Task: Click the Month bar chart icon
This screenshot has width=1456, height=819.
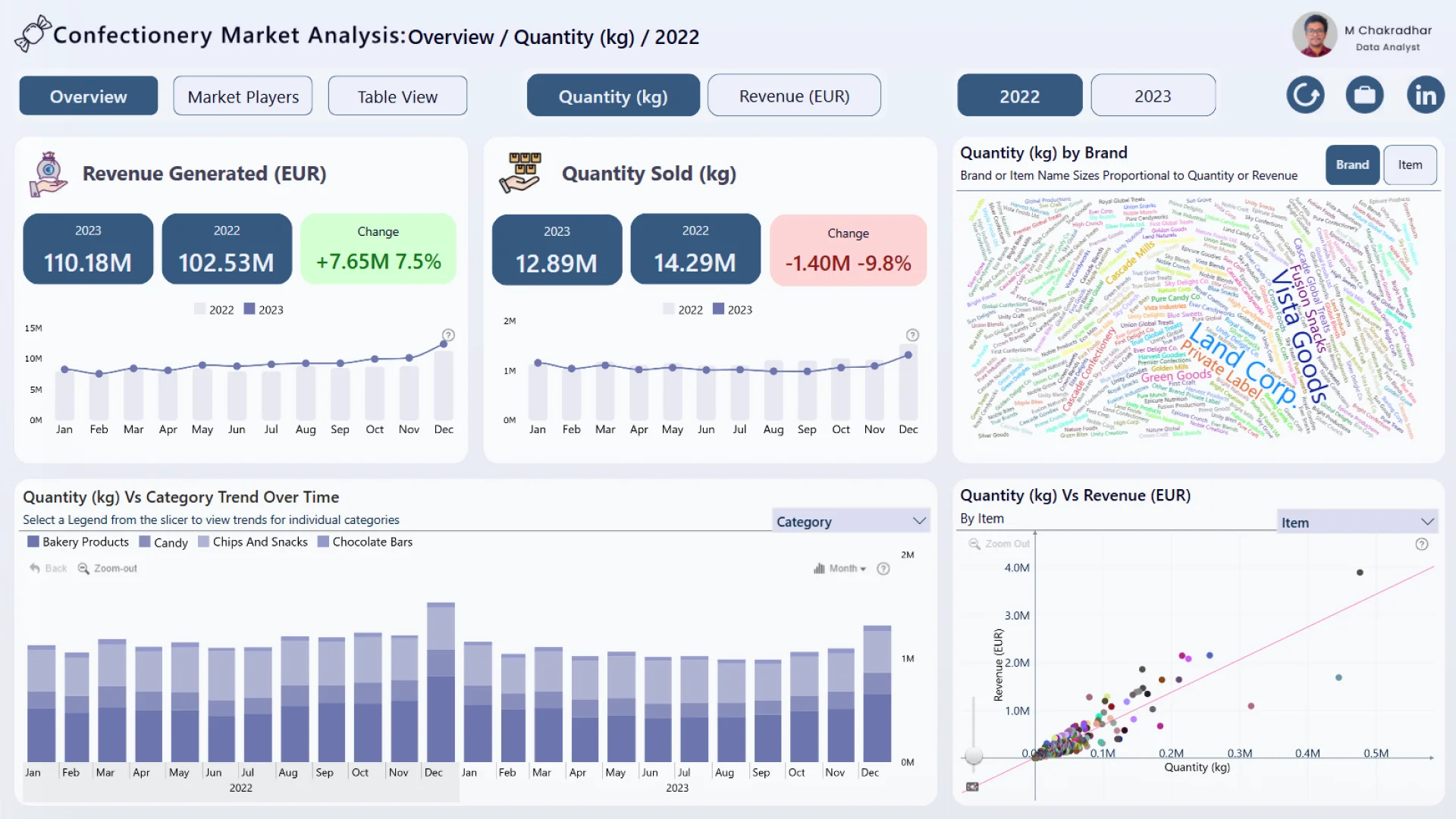Action: [819, 569]
